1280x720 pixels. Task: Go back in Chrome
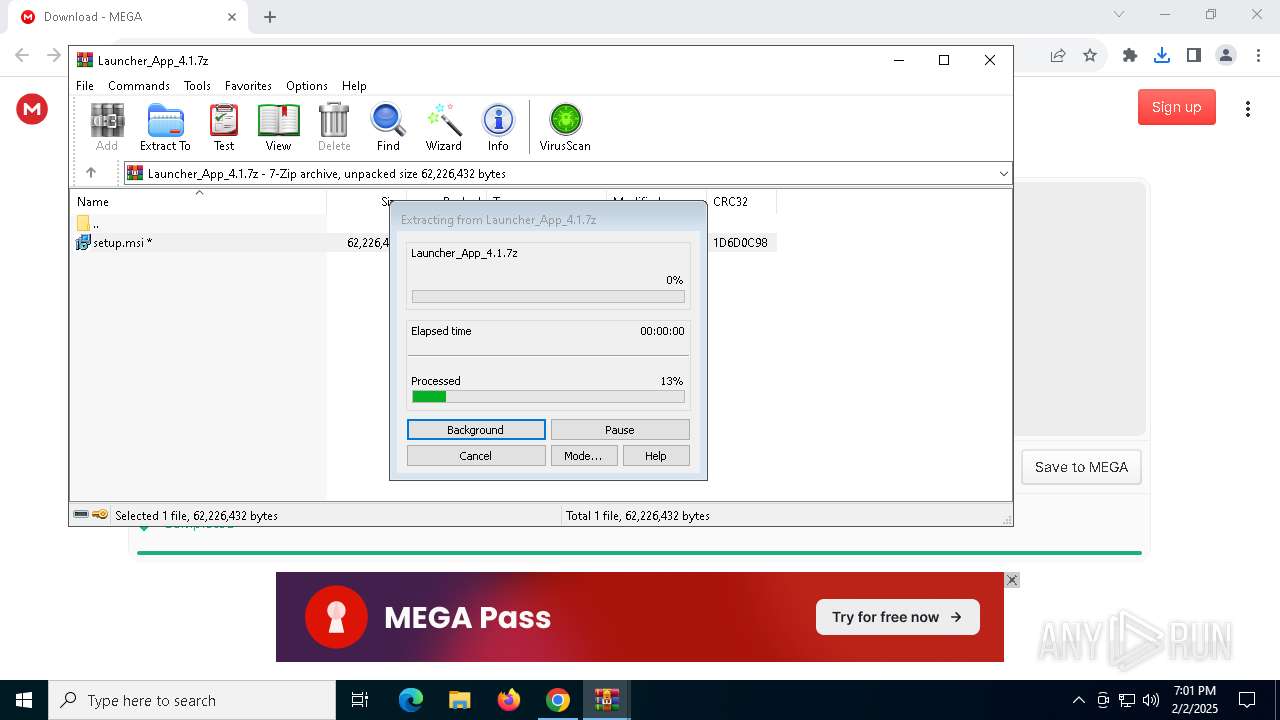tap(22, 56)
